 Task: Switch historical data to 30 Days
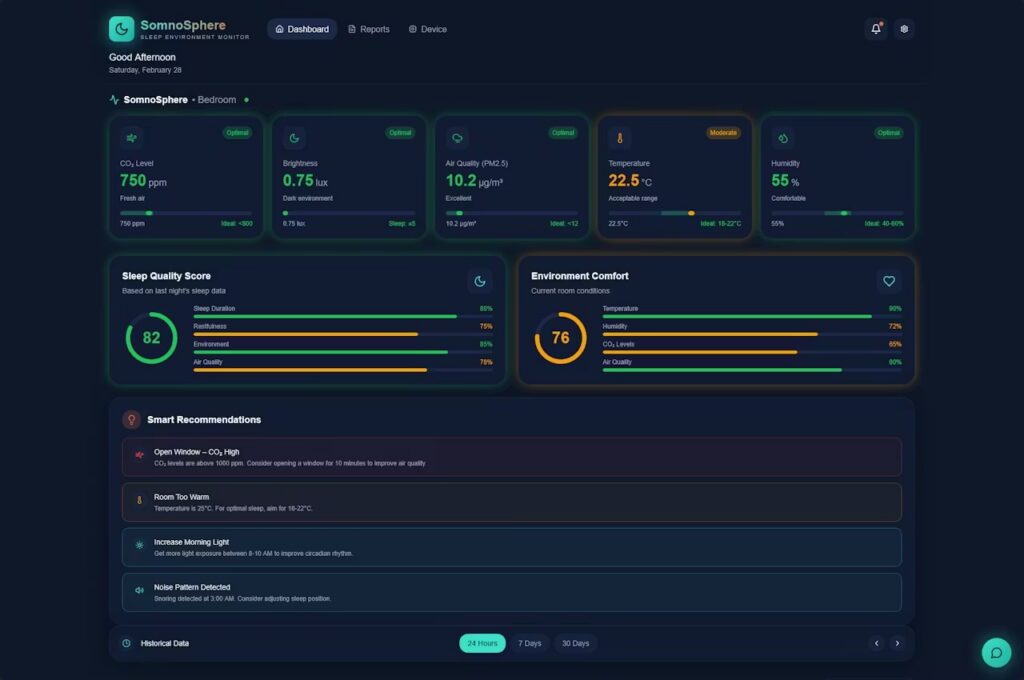pyautogui.click(x=575, y=643)
